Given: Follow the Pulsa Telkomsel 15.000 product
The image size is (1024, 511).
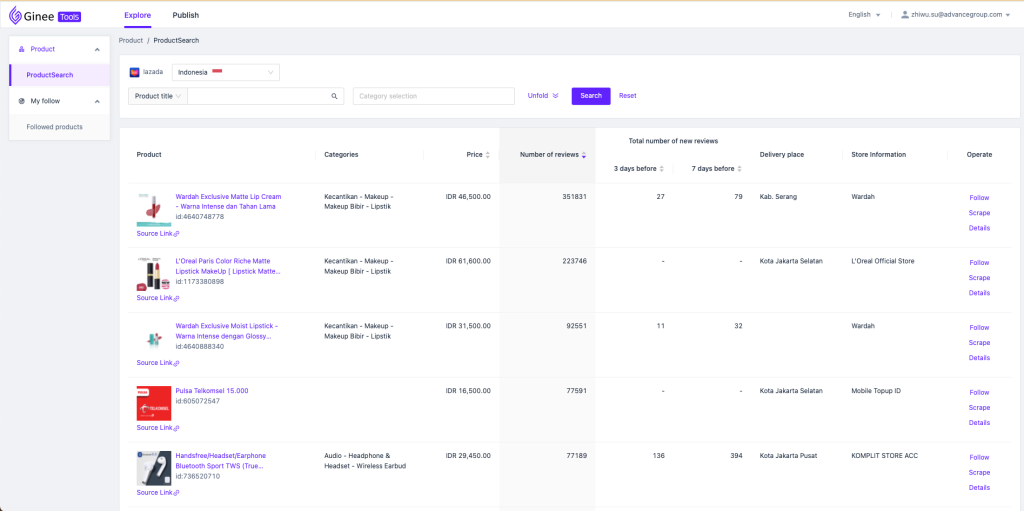Looking at the screenshot, I should pos(979,393).
